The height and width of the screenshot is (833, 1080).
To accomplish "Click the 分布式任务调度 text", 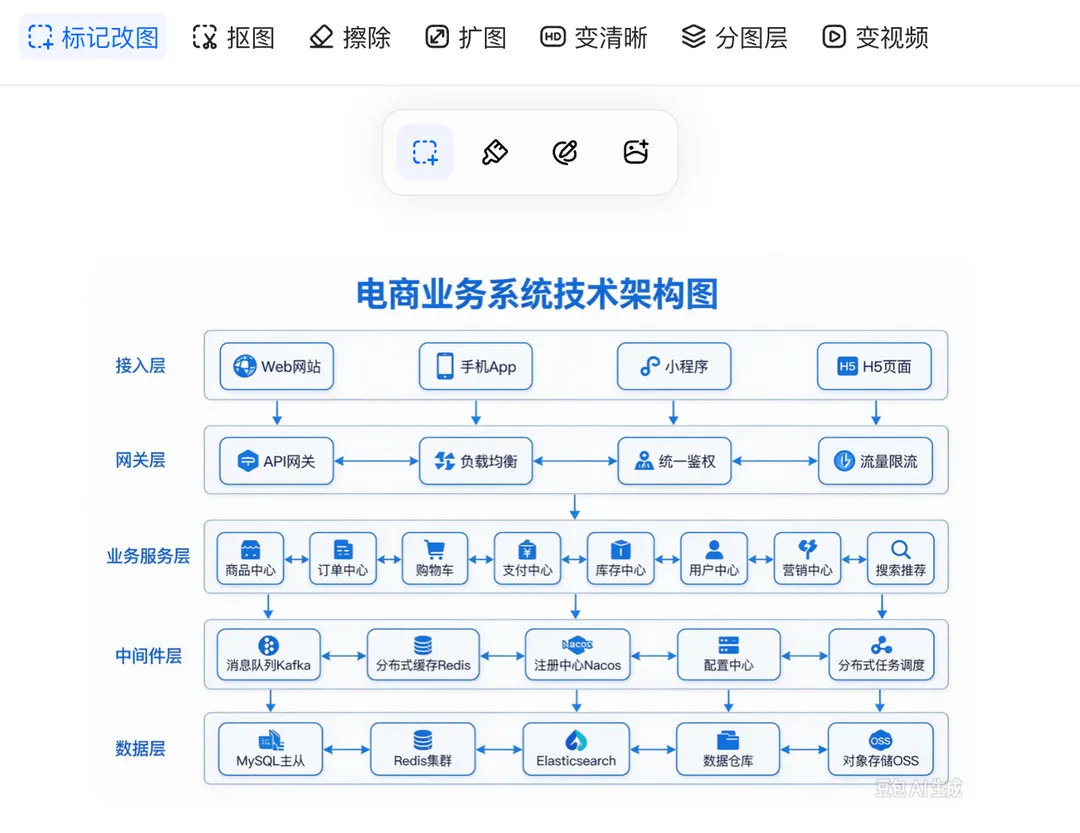I will point(881,665).
